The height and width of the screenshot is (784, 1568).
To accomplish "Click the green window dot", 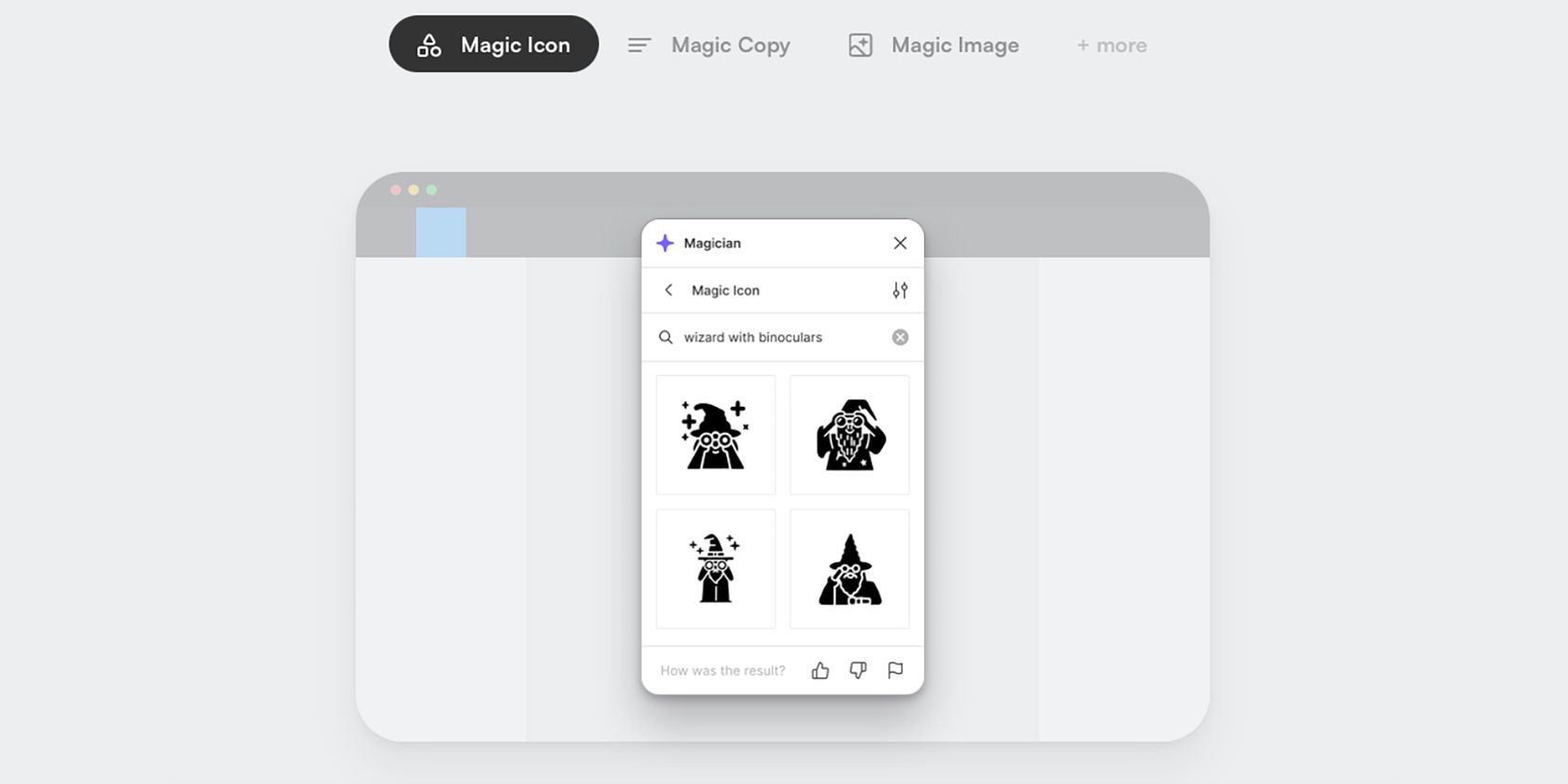I will [x=431, y=189].
